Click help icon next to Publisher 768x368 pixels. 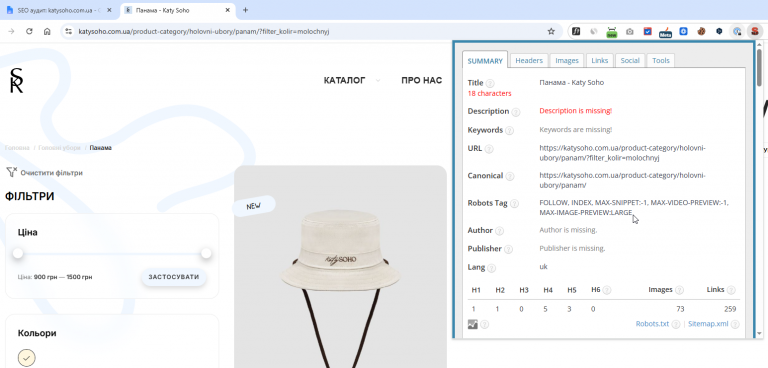pyautogui.click(x=508, y=249)
